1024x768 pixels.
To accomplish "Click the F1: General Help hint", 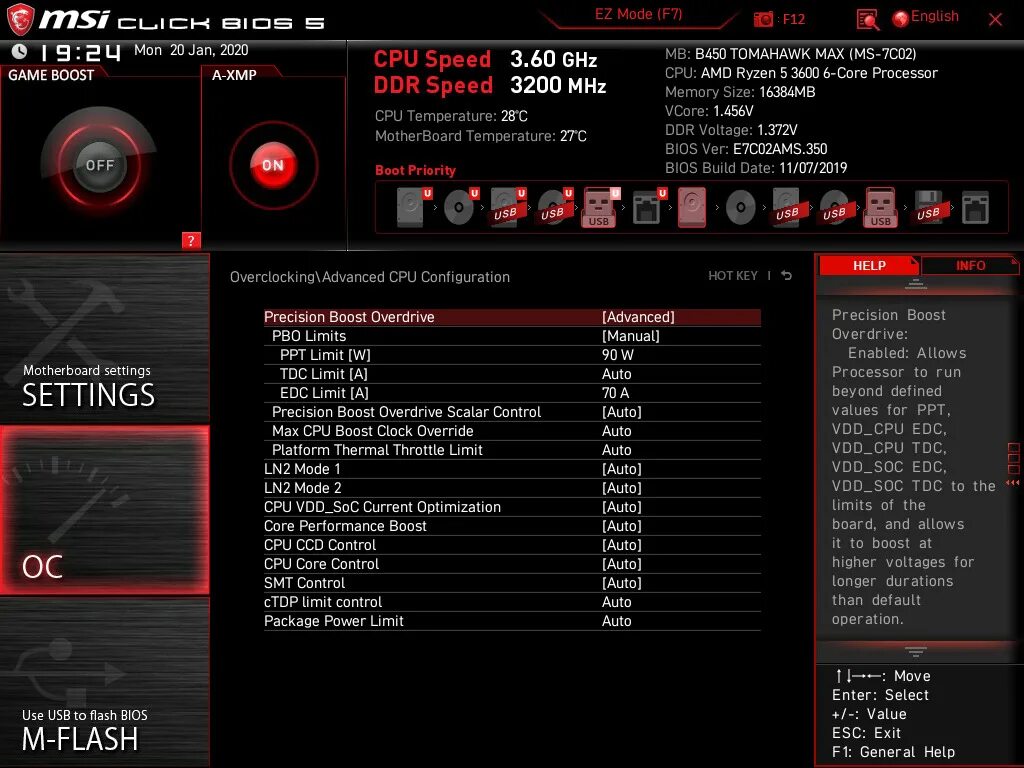I will click(x=893, y=752).
